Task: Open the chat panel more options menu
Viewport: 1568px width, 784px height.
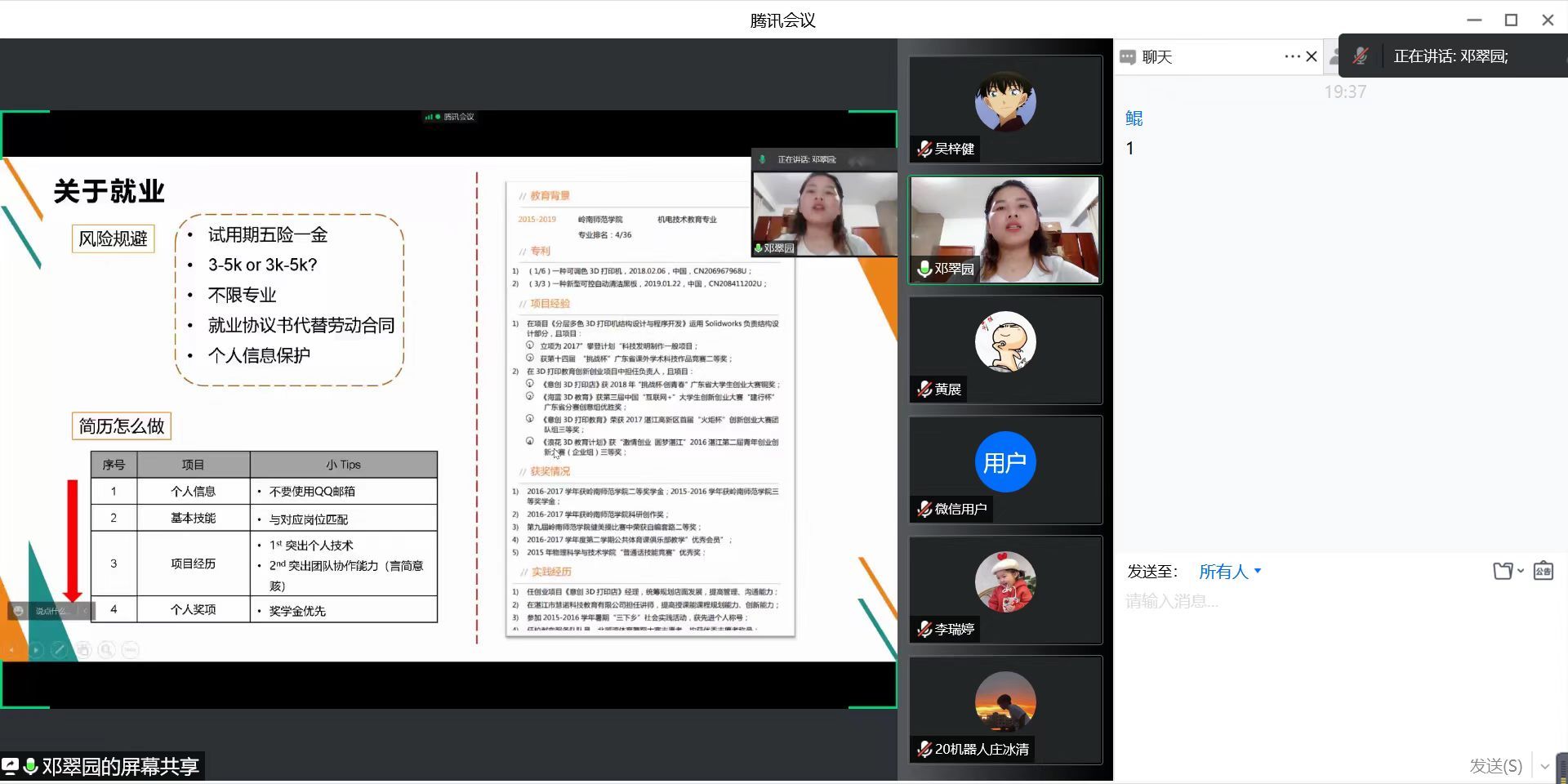Action: [1291, 56]
